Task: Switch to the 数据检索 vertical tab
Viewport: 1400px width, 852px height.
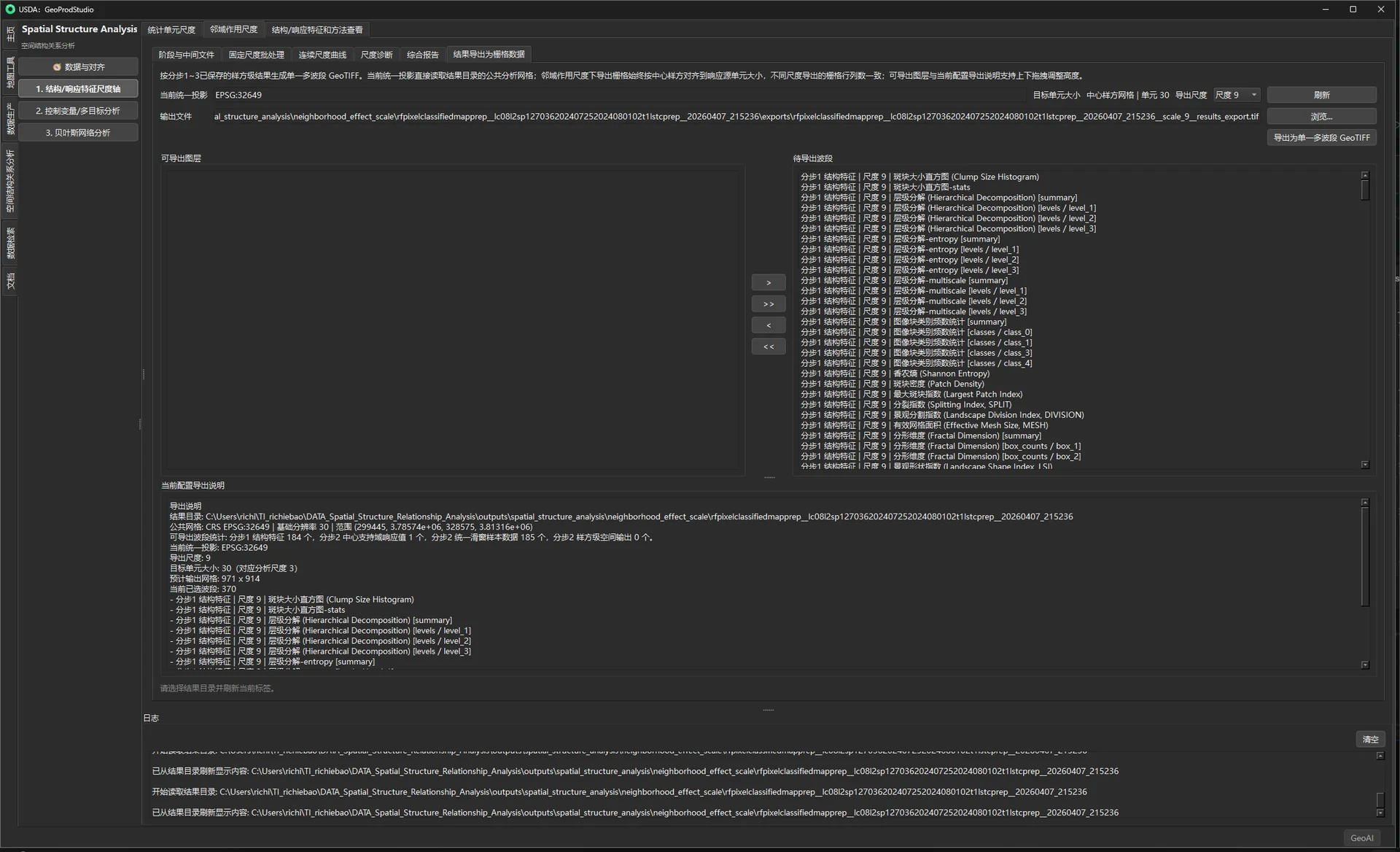Action: pos(10,243)
